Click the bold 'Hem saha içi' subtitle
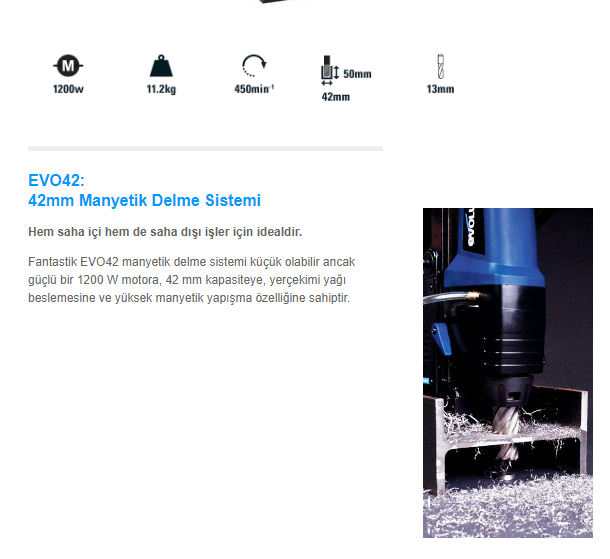610x559 pixels. [165, 232]
